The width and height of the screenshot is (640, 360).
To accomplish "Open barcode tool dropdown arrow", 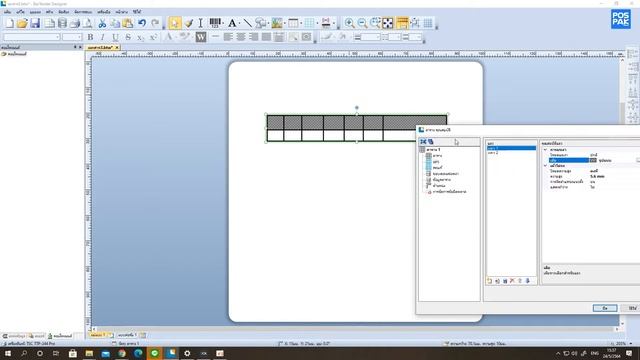I will (x=223, y=23).
